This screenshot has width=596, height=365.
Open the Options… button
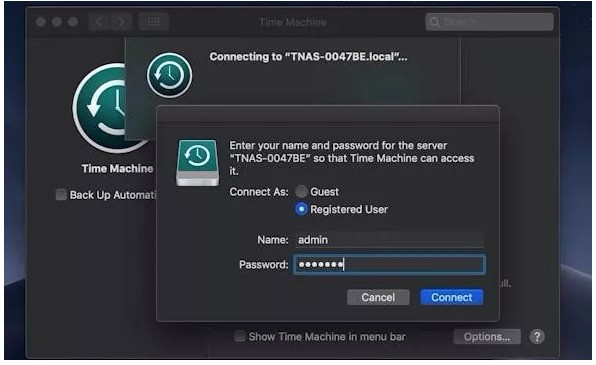click(x=487, y=336)
